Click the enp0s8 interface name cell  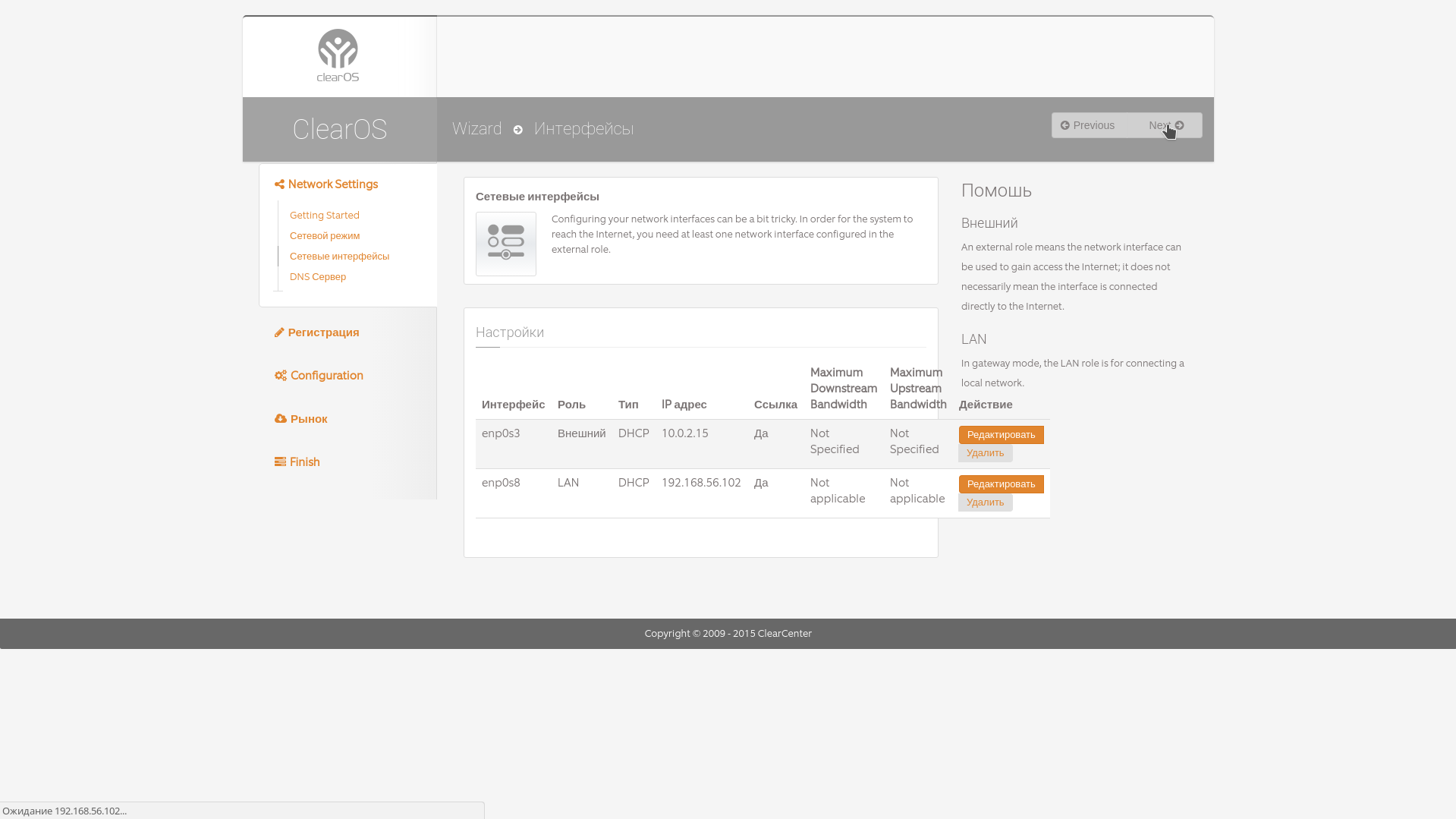click(501, 483)
